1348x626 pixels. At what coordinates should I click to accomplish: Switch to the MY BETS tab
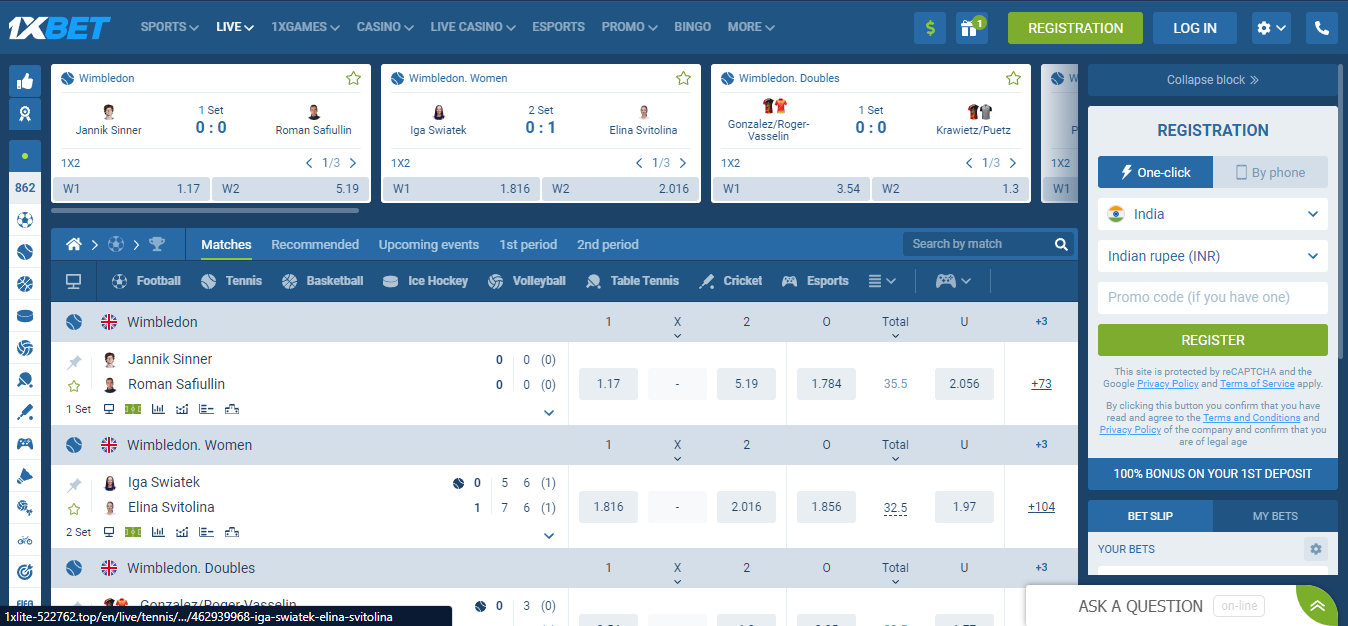tap(1275, 516)
